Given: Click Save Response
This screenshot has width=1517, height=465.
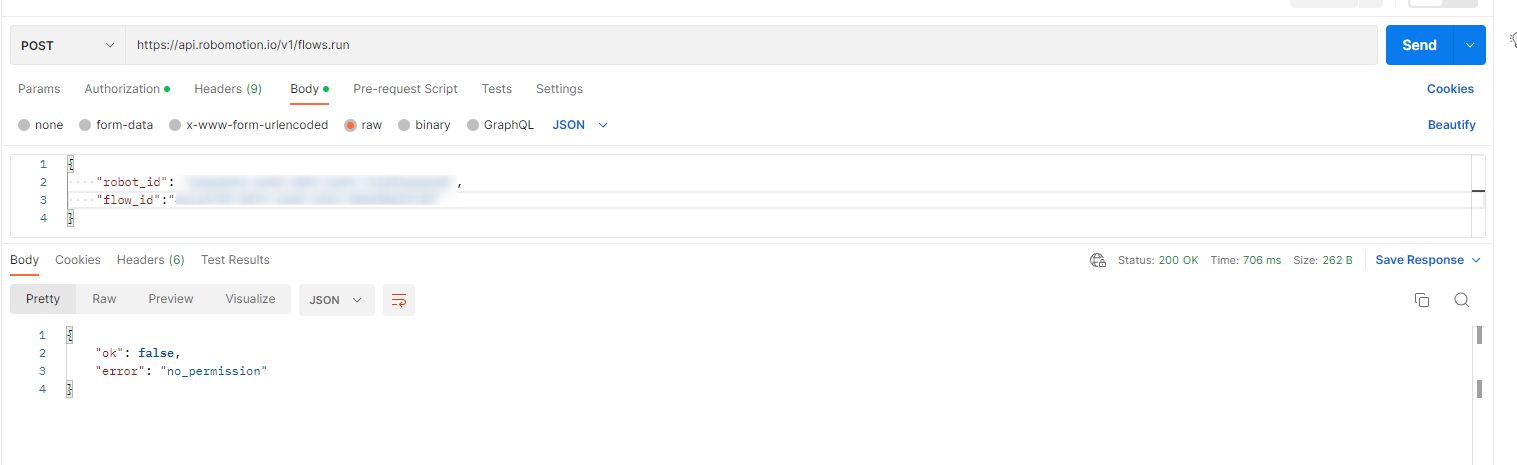Looking at the screenshot, I should click(1419, 260).
